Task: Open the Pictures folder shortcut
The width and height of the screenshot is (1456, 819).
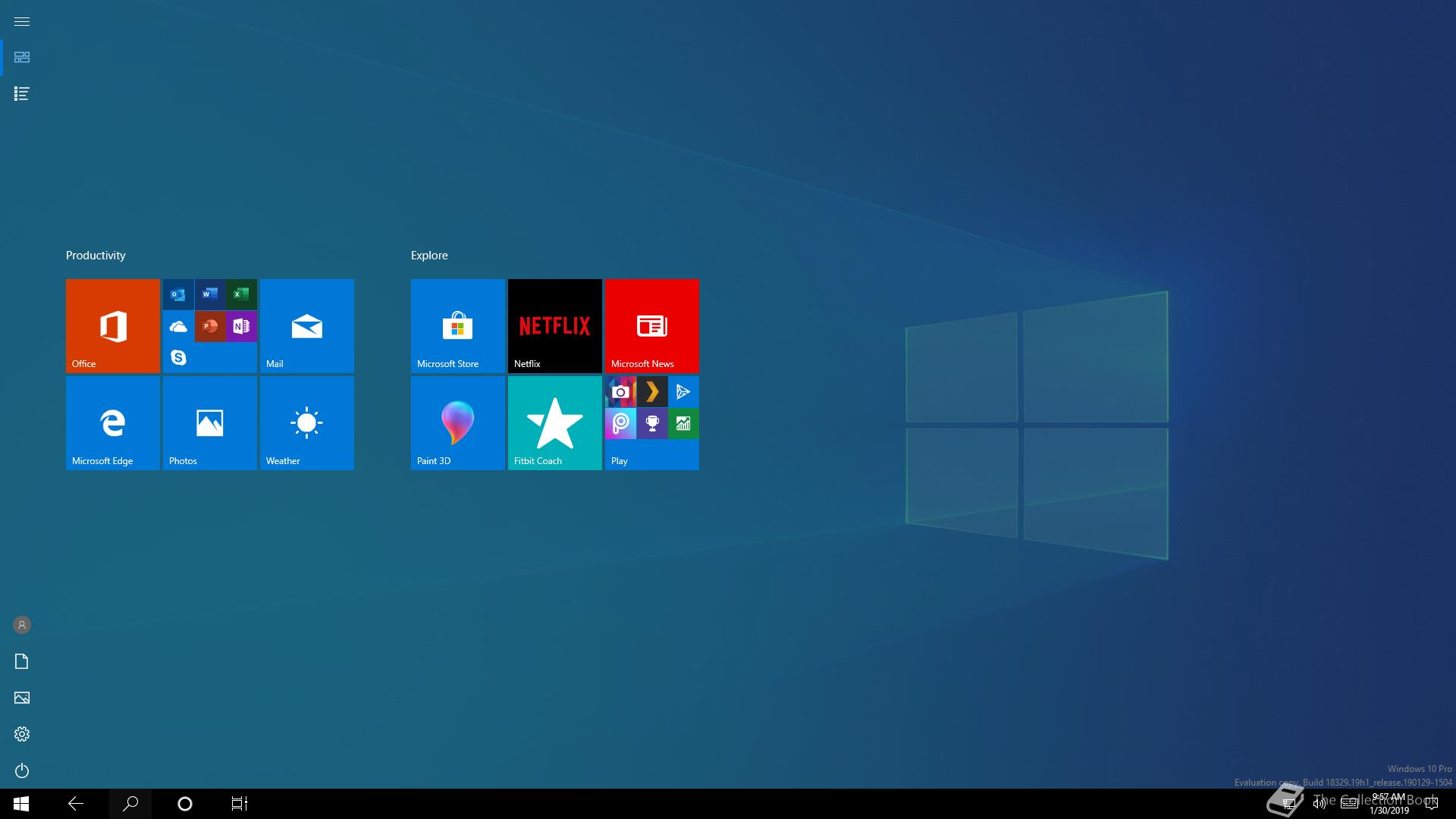Action: click(22, 698)
